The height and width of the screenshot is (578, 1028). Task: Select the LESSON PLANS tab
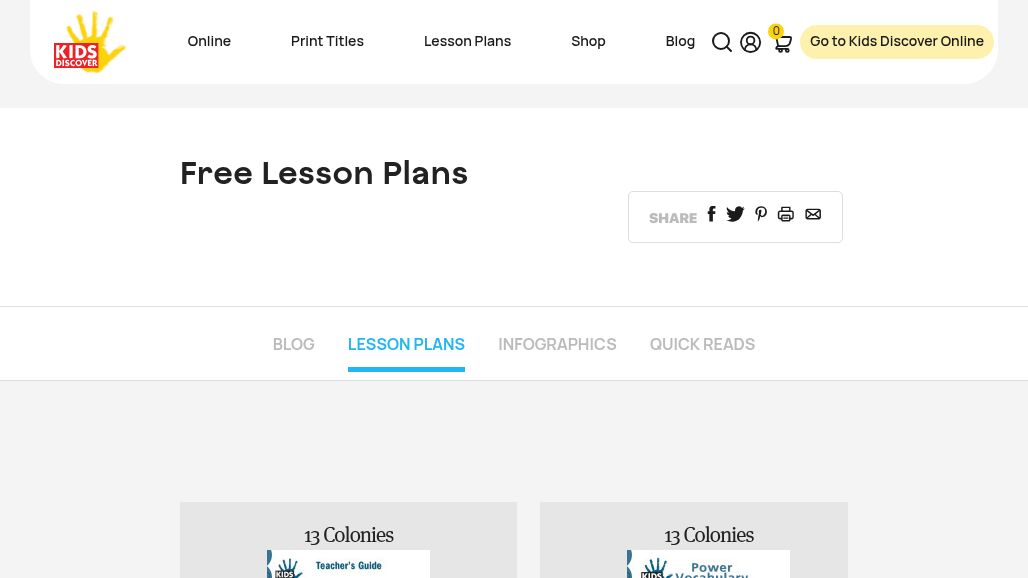point(406,344)
